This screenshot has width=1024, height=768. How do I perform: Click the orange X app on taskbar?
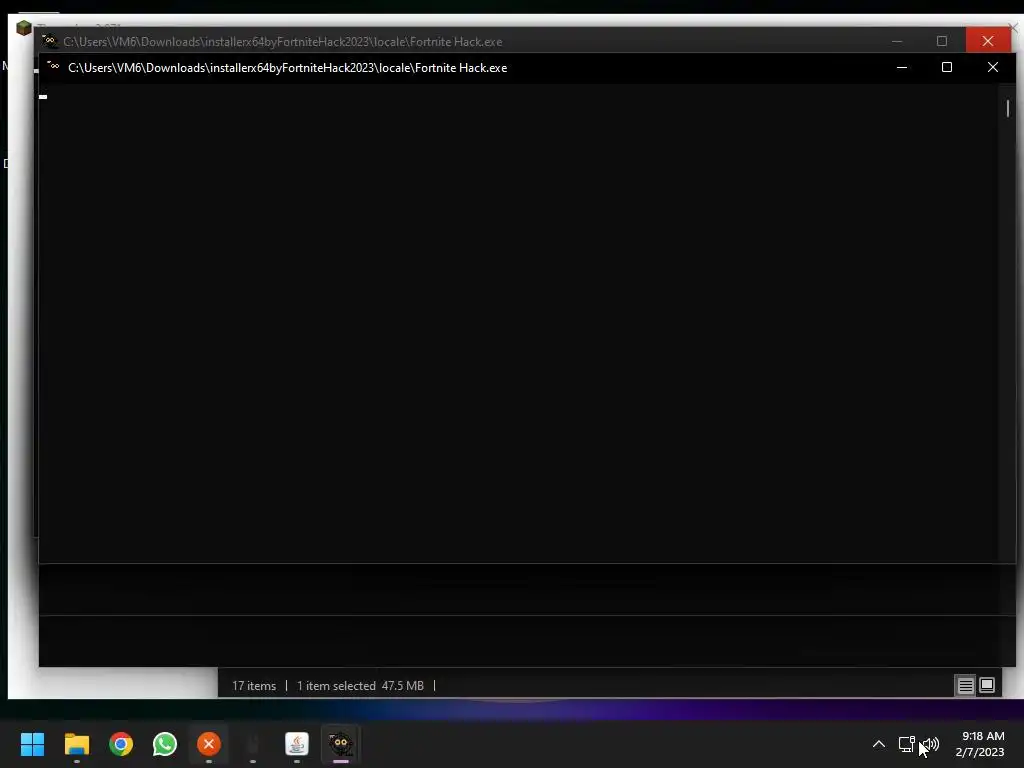(x=209, y=744)
